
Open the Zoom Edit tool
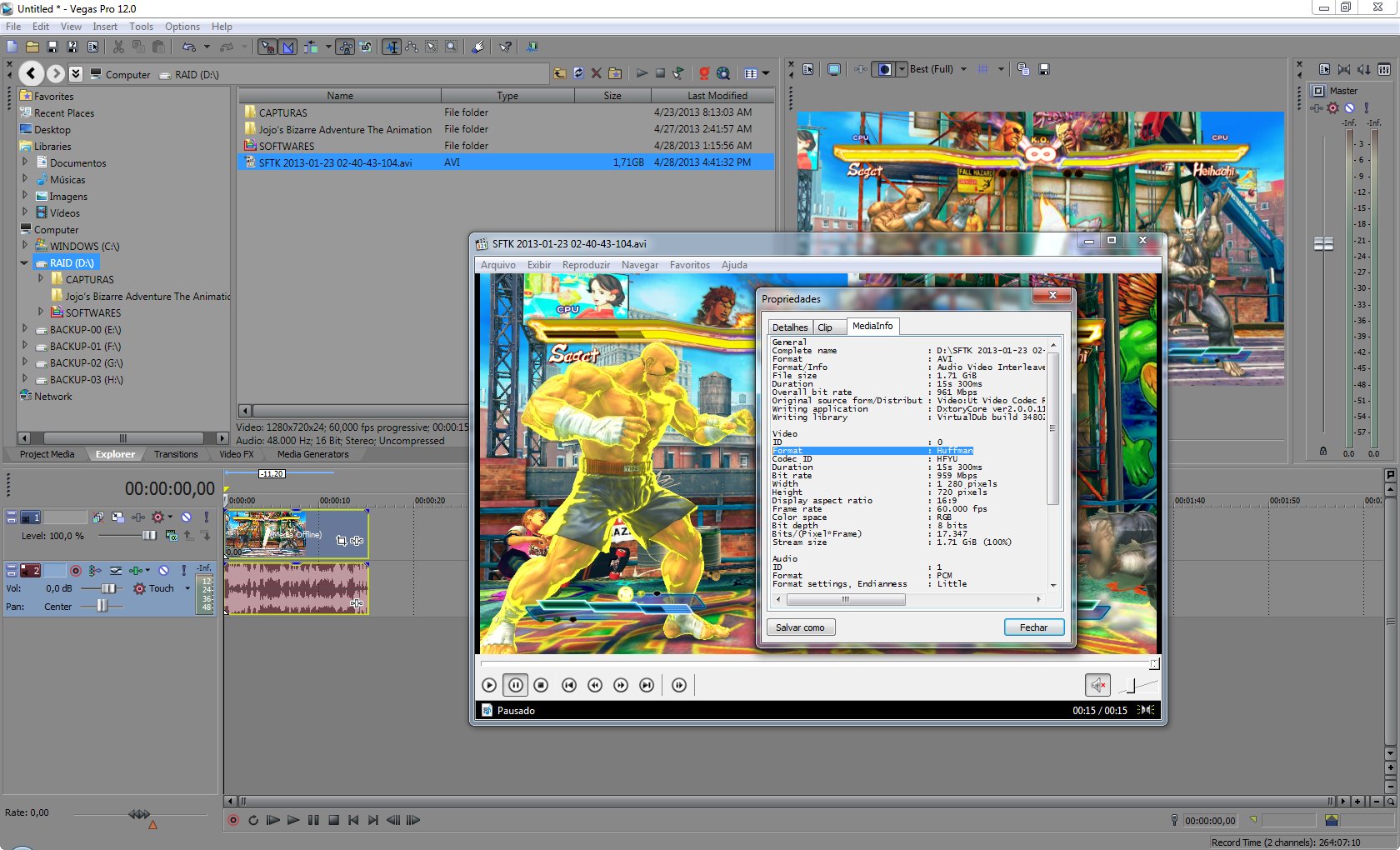pos(450,47)
